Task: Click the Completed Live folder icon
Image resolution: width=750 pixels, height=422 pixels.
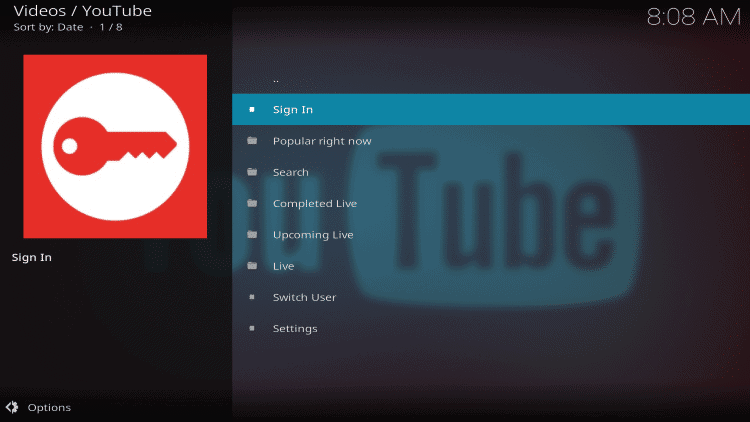Action: 252,203
